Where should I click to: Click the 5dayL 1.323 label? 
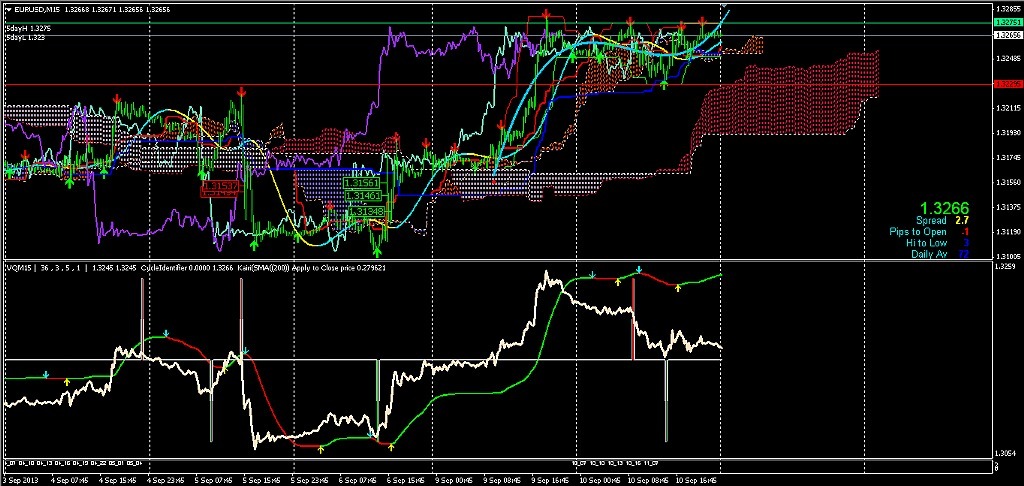point(26,38)
